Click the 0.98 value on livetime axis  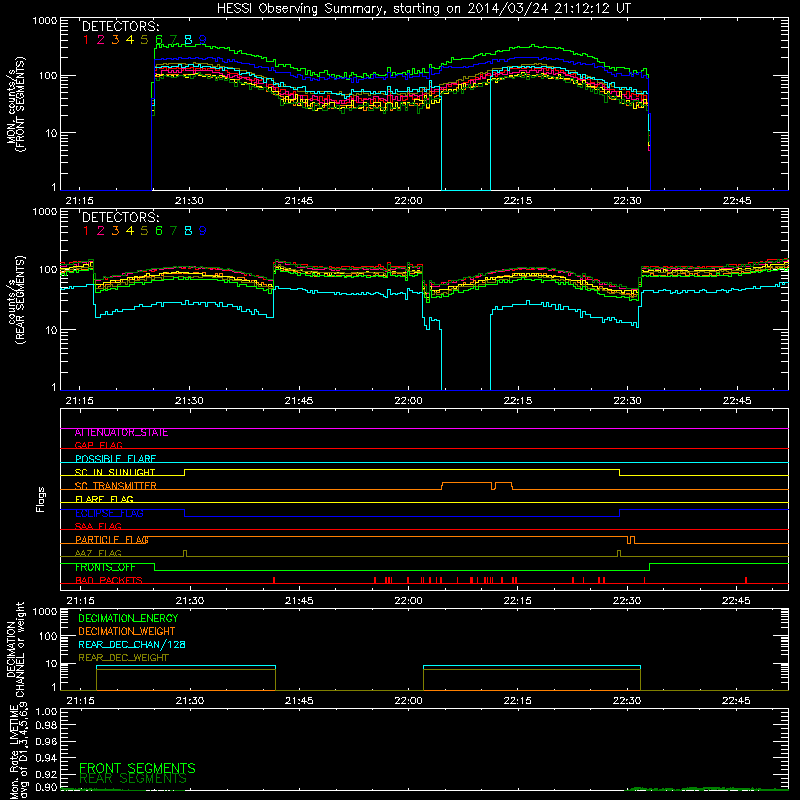[46, 726]
